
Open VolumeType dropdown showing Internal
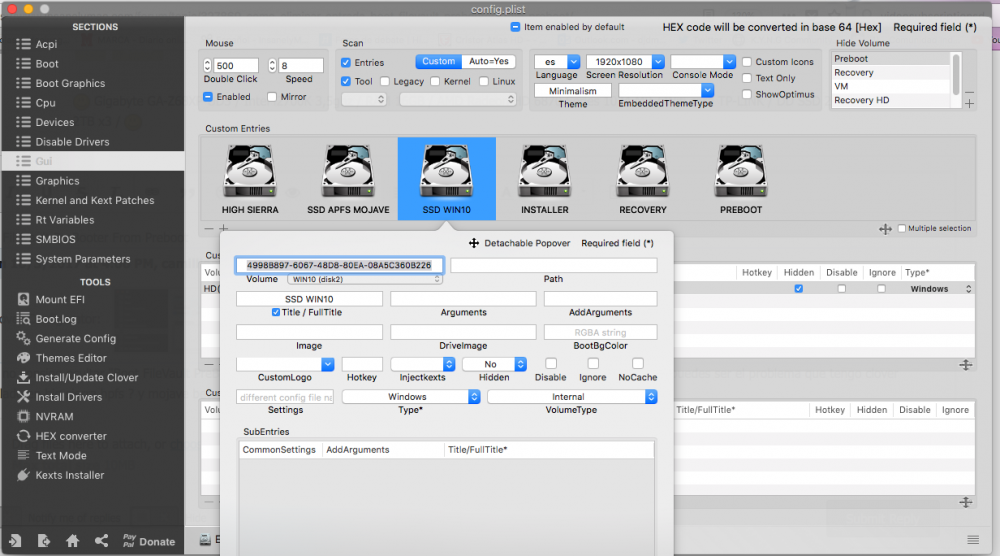coord(572,397)
